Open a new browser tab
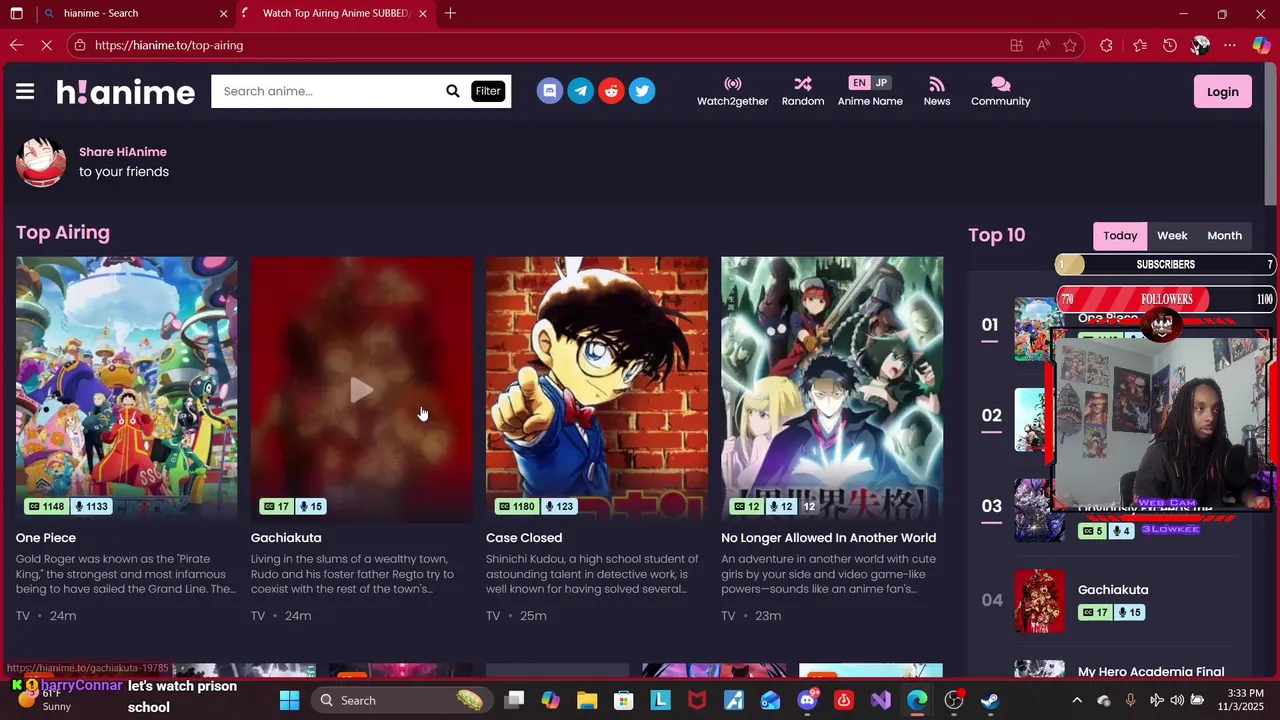 450,13
